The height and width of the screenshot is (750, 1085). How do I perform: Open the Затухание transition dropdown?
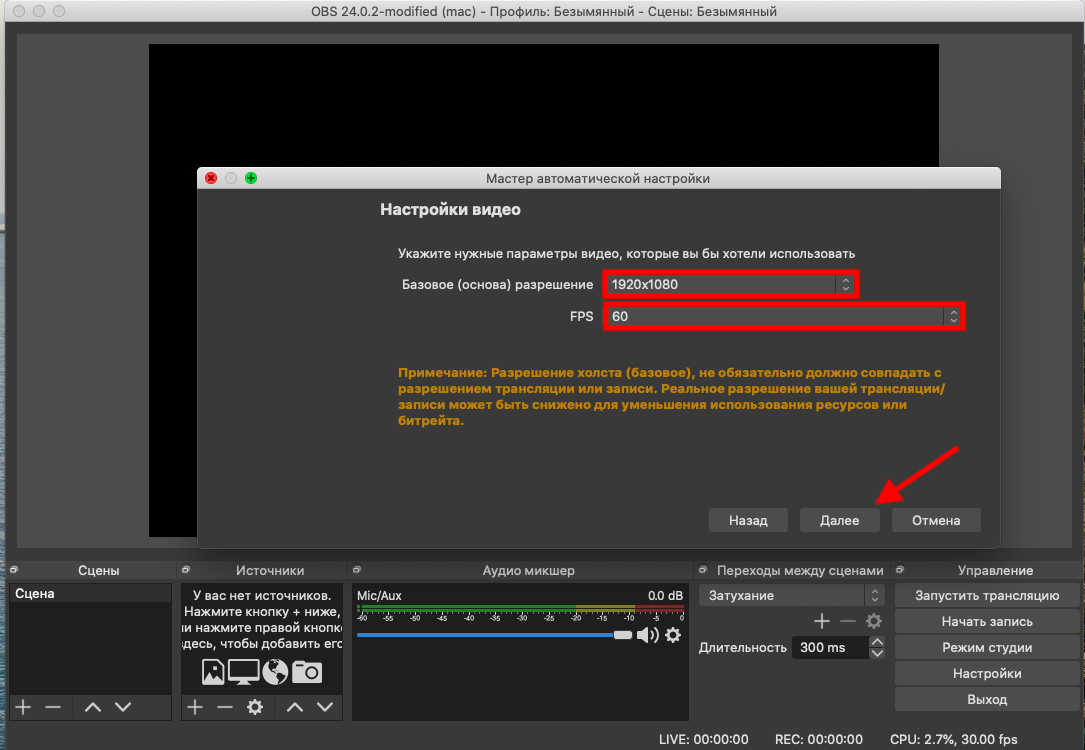(x=792, y=596)
